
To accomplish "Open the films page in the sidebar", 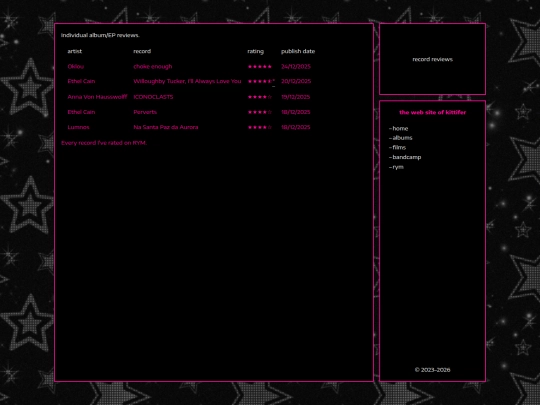I will (399, 147).
